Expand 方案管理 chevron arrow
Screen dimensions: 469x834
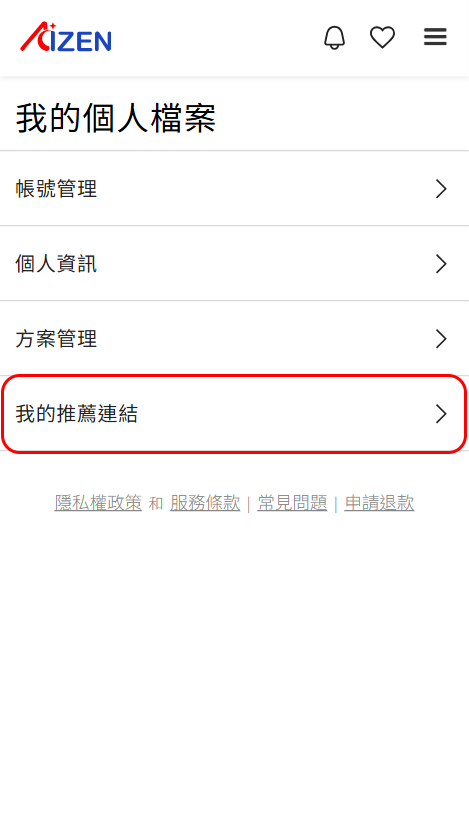pyautogui.click(x=441, y=339)
